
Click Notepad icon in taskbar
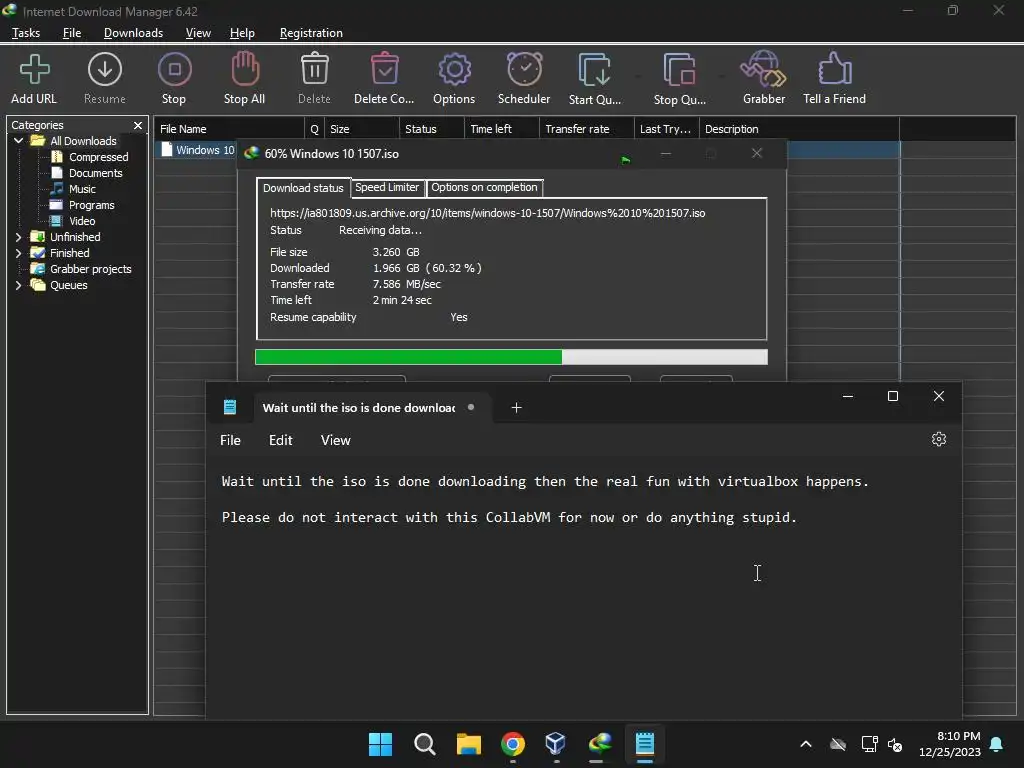[x=645, y=744]
